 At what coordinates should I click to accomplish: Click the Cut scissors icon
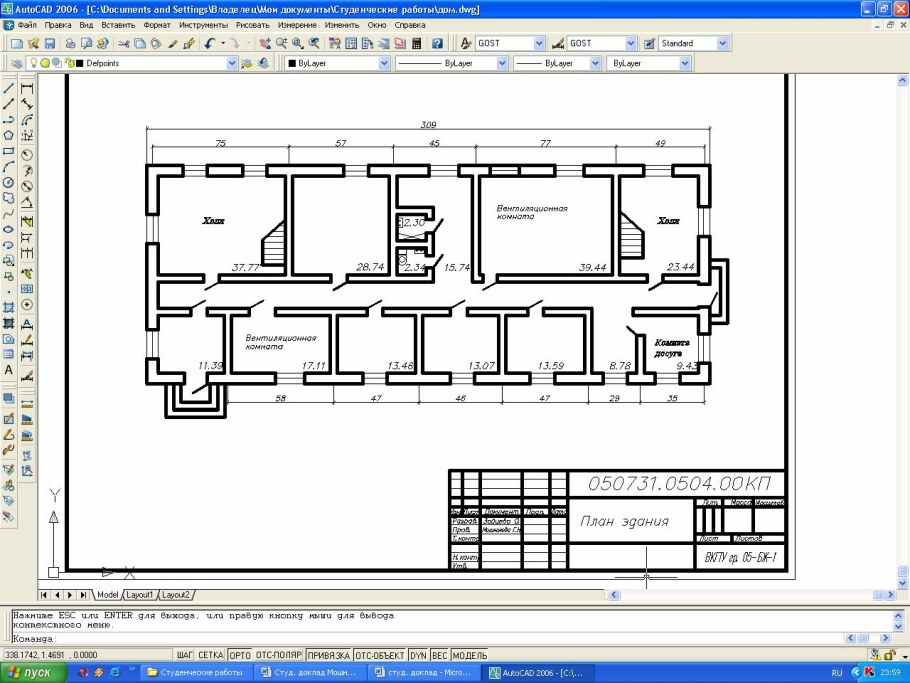coord(123,44)
